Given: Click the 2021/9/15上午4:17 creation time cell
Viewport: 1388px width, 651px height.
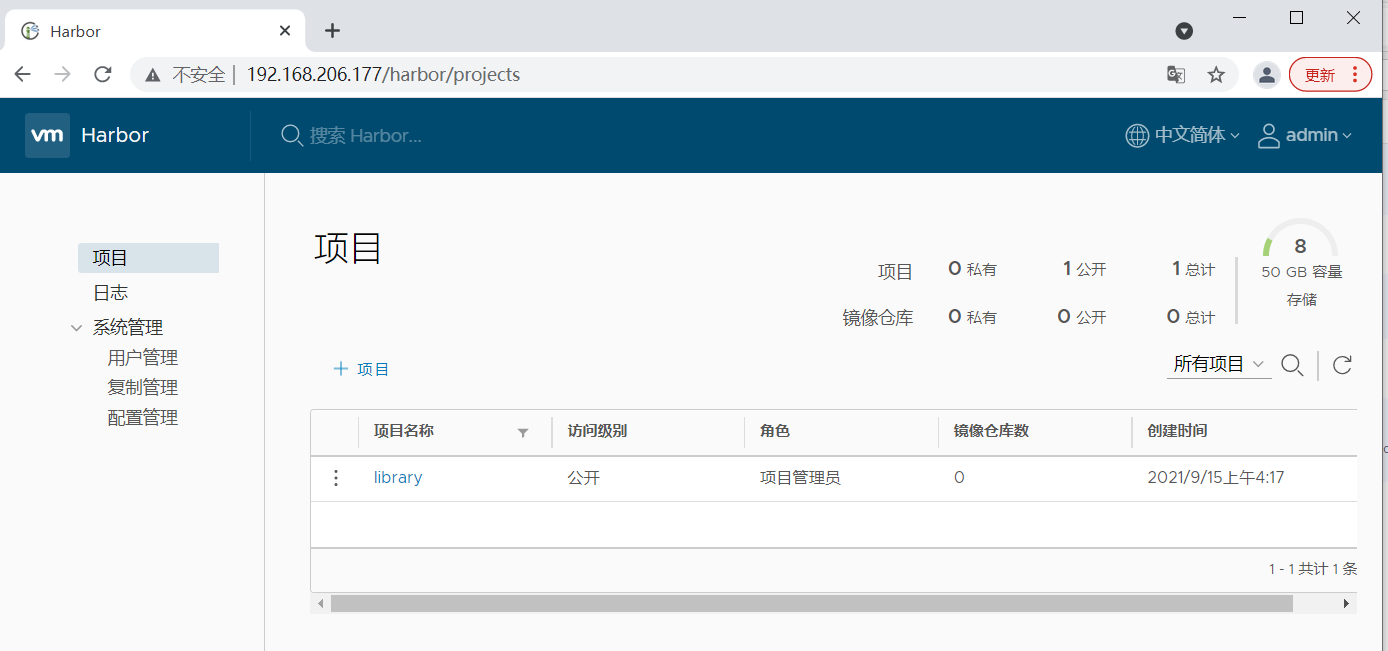Looking at the screenshot, I should [1215, 478].
